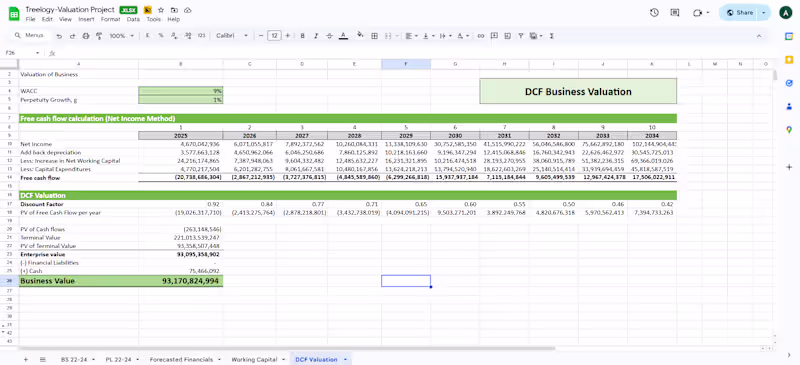Click the Insert comment icon
The image size is (800, 365).
pyautogui.click(x=494, y=36)
